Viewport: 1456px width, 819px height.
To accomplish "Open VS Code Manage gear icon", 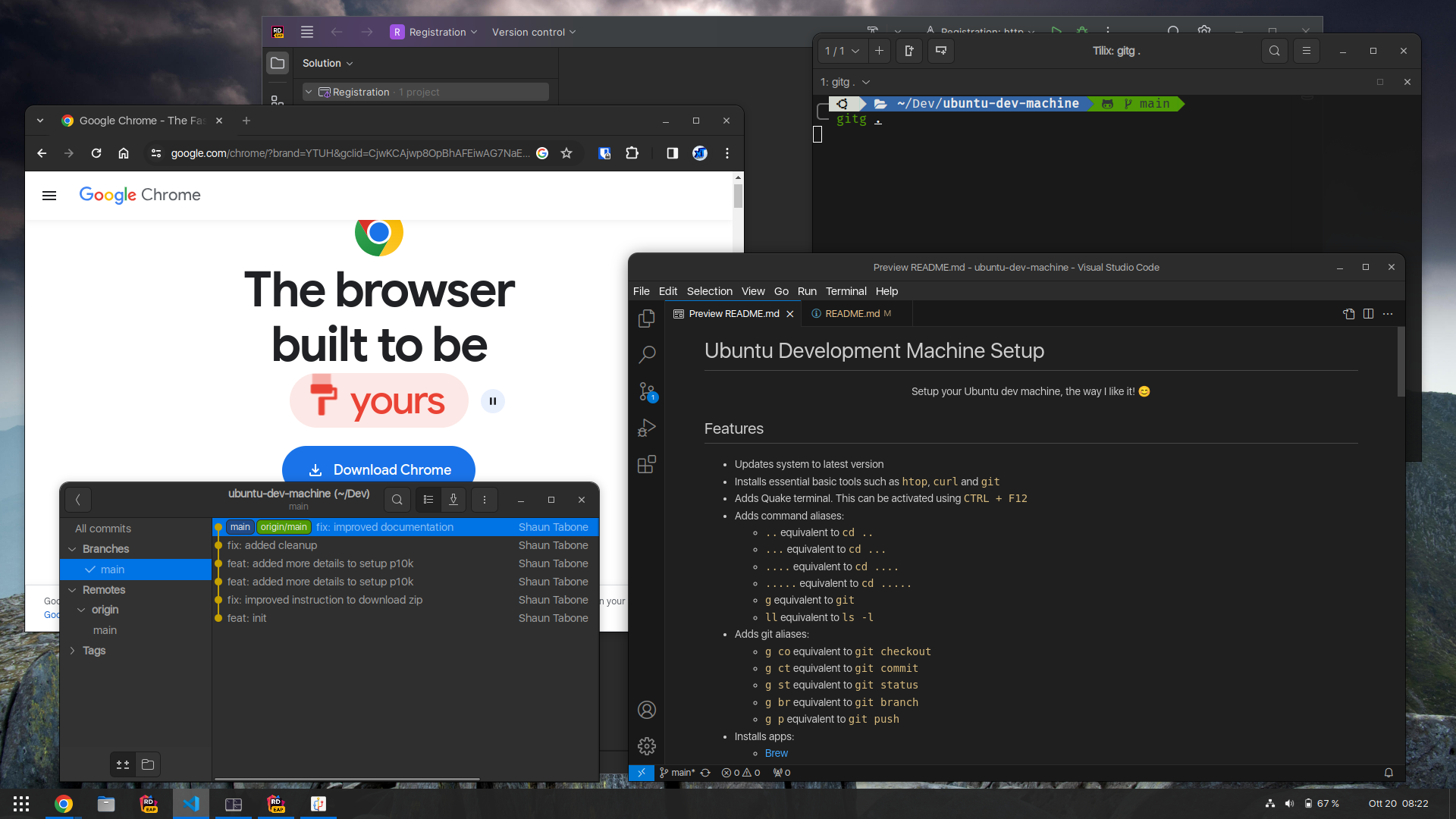I will [647, 746].
